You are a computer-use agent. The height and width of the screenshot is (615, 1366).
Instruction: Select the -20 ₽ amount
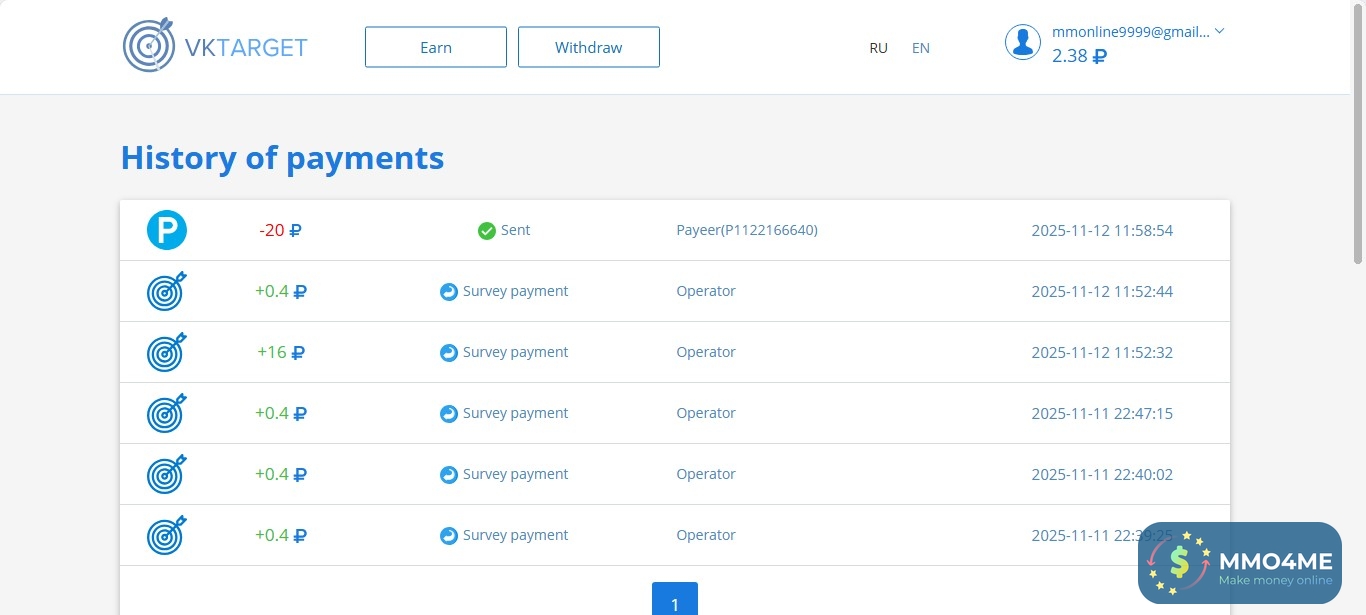coord(280,230)
